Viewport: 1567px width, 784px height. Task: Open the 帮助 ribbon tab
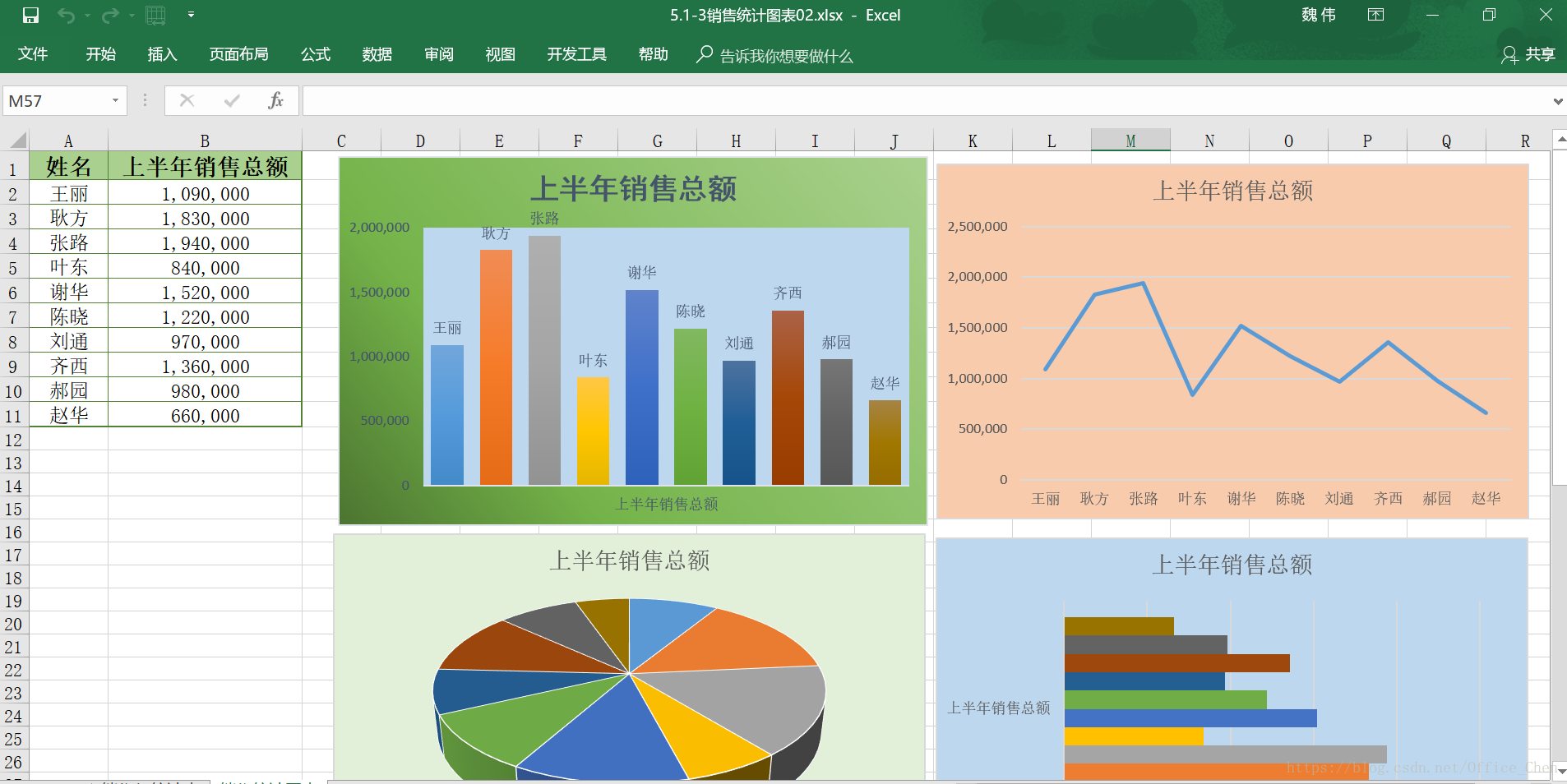[x=654, y=54]
